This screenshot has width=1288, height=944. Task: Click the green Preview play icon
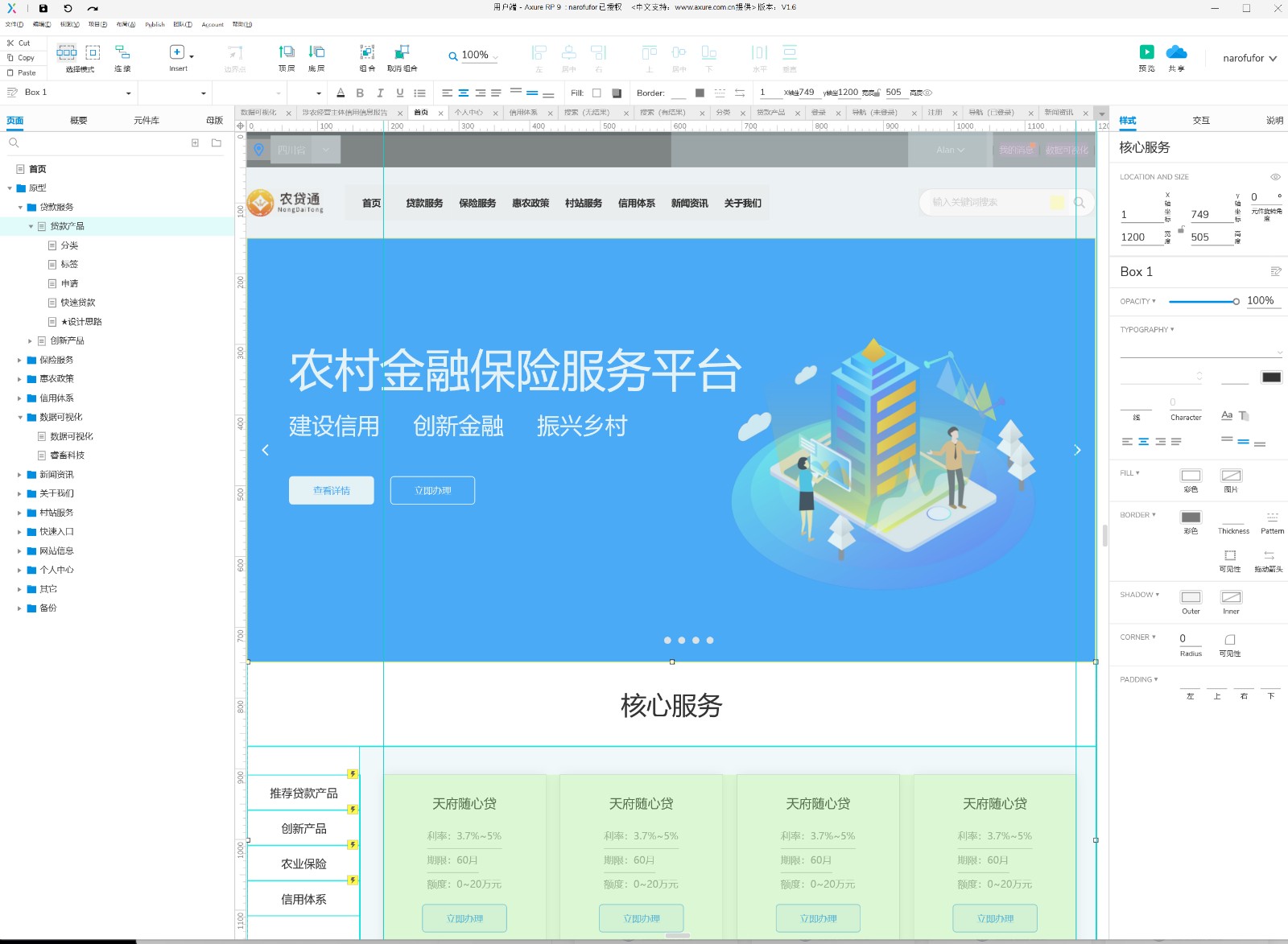1146,52
